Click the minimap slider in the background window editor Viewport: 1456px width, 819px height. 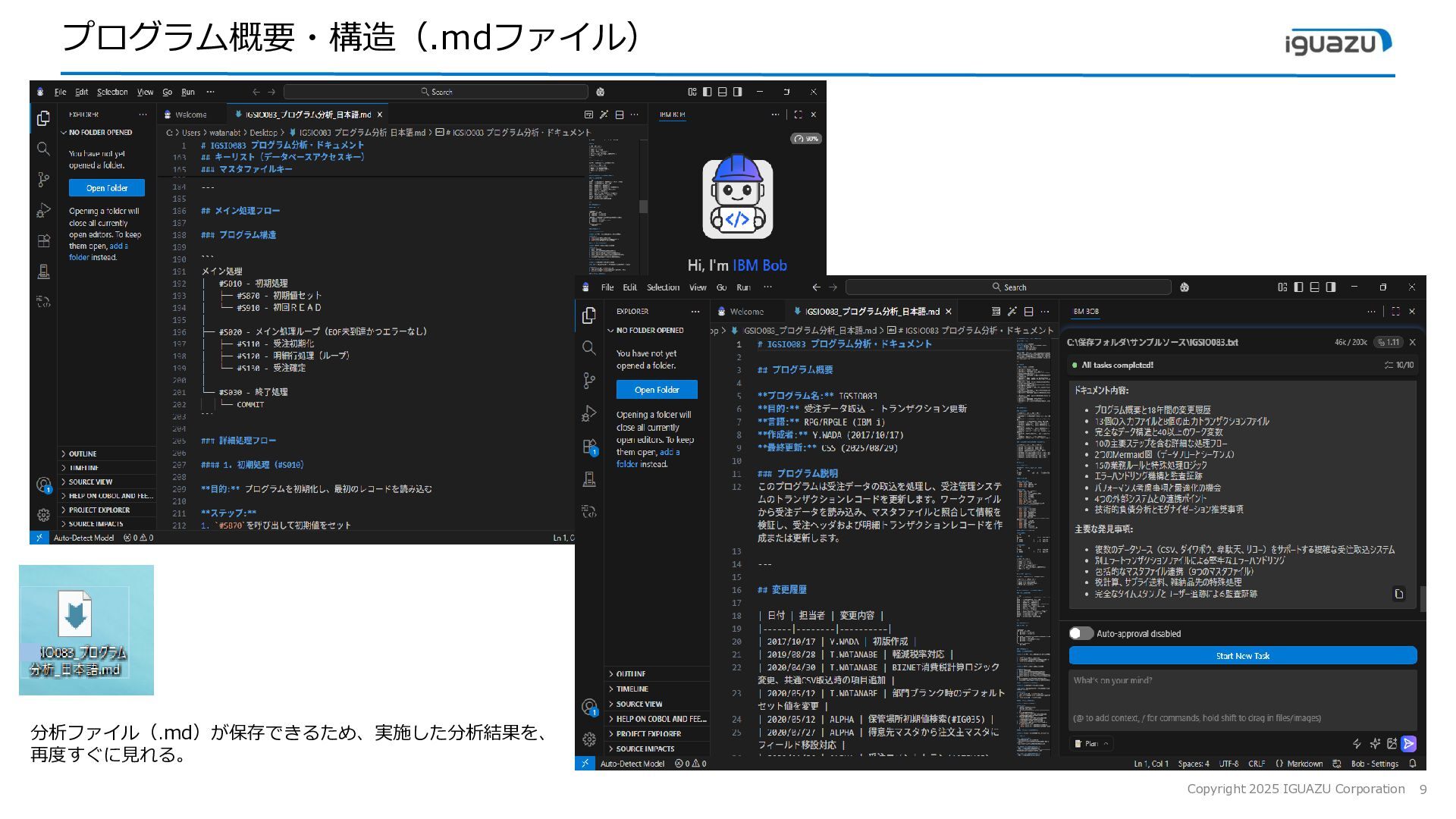pos(643,206)
